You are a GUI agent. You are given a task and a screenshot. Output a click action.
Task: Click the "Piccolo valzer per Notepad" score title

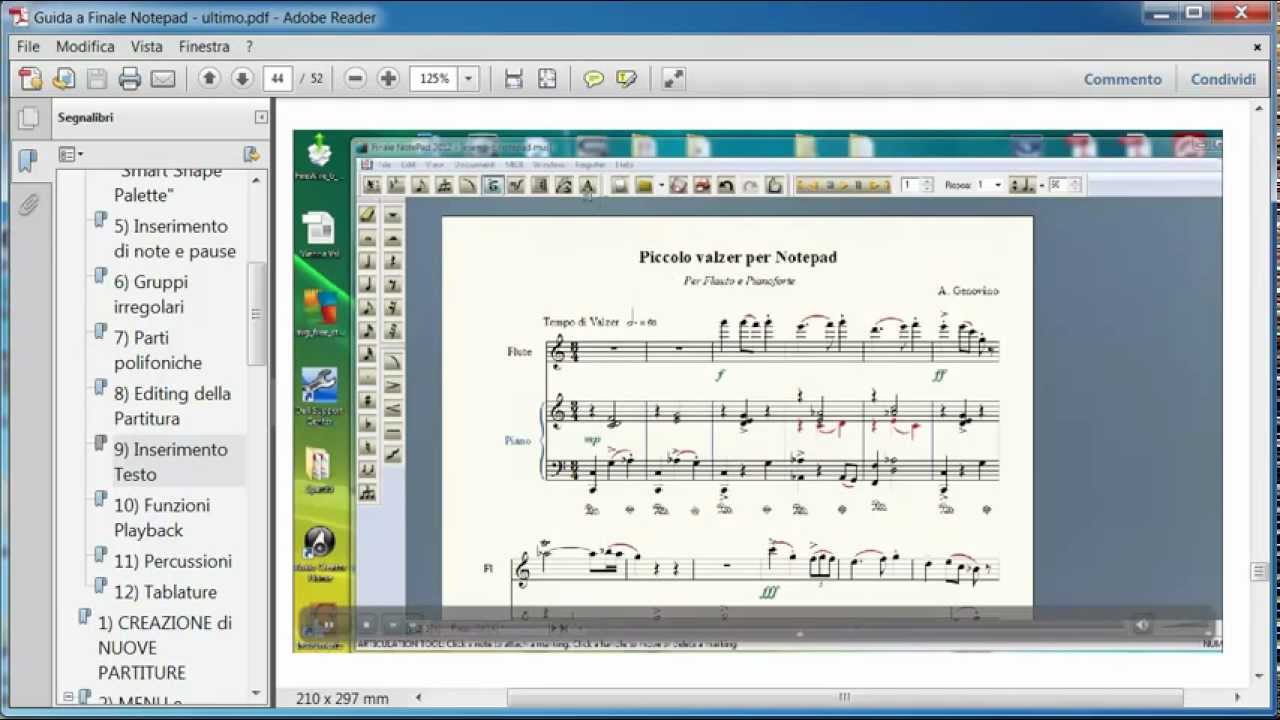pyautogui.click(x=738, y=257)
